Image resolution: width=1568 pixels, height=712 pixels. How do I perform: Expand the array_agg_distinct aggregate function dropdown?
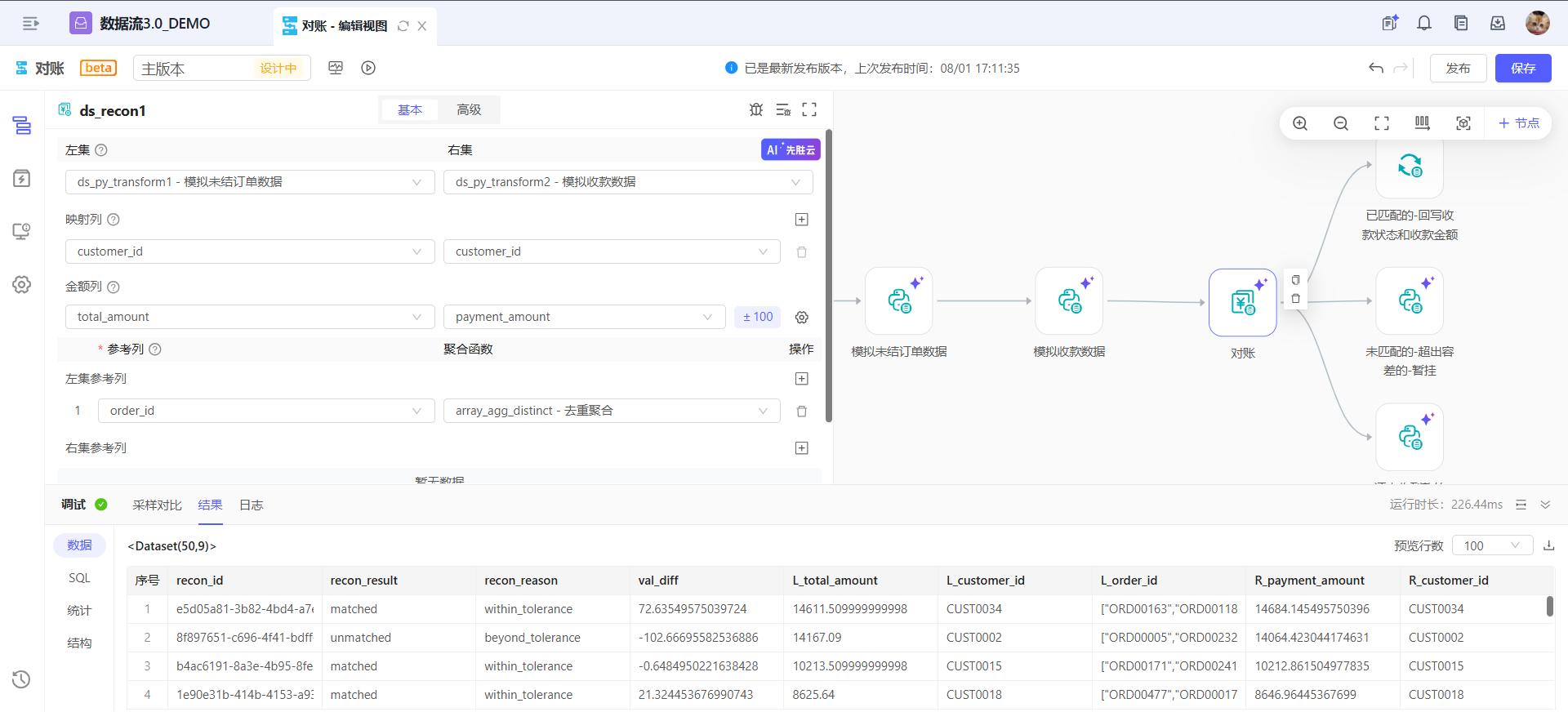[x=611, y=411]
